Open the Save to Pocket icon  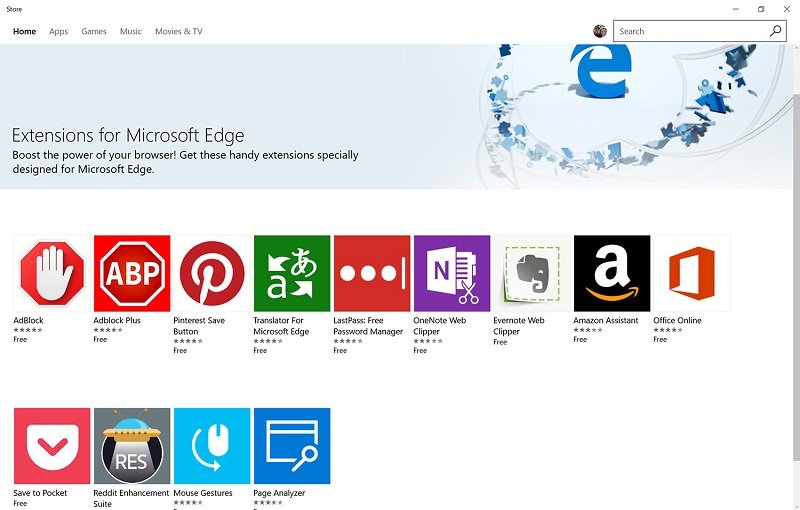click(x=52, y=446)
